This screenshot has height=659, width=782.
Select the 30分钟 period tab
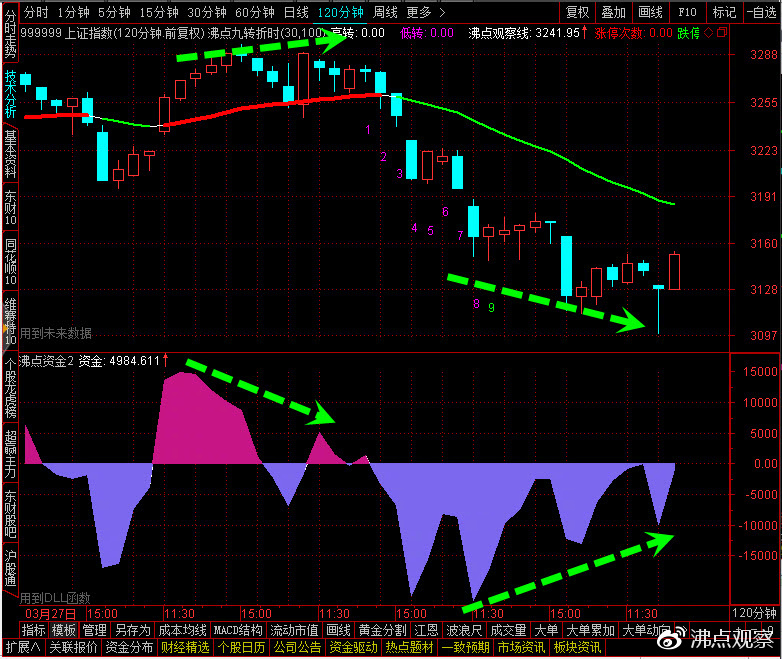[206, 12]
